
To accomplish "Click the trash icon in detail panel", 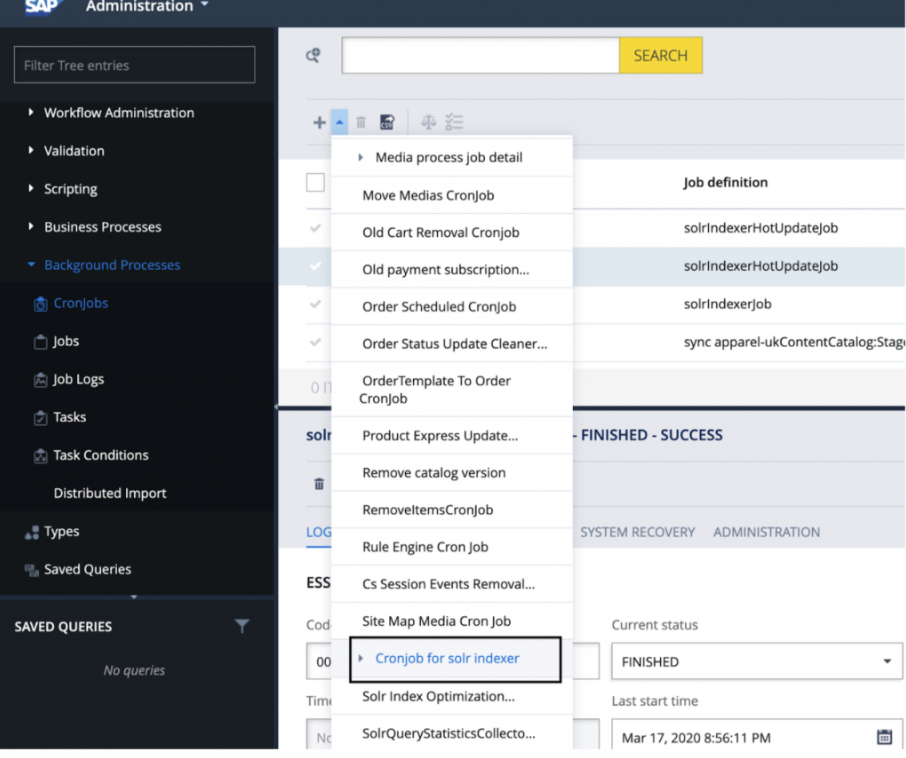I will point(319,484).
